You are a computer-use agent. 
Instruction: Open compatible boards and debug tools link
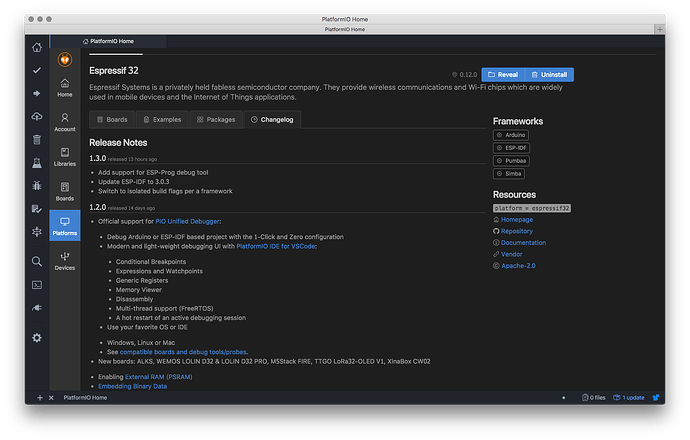183,352
